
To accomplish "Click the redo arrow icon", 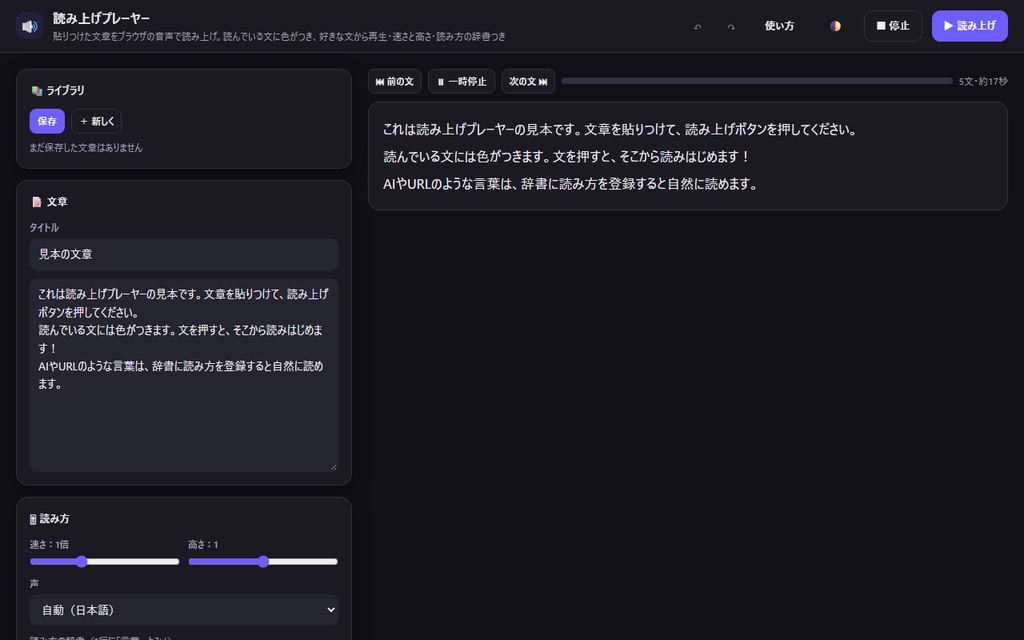I will pyautogui.click(x=731, y=26).
